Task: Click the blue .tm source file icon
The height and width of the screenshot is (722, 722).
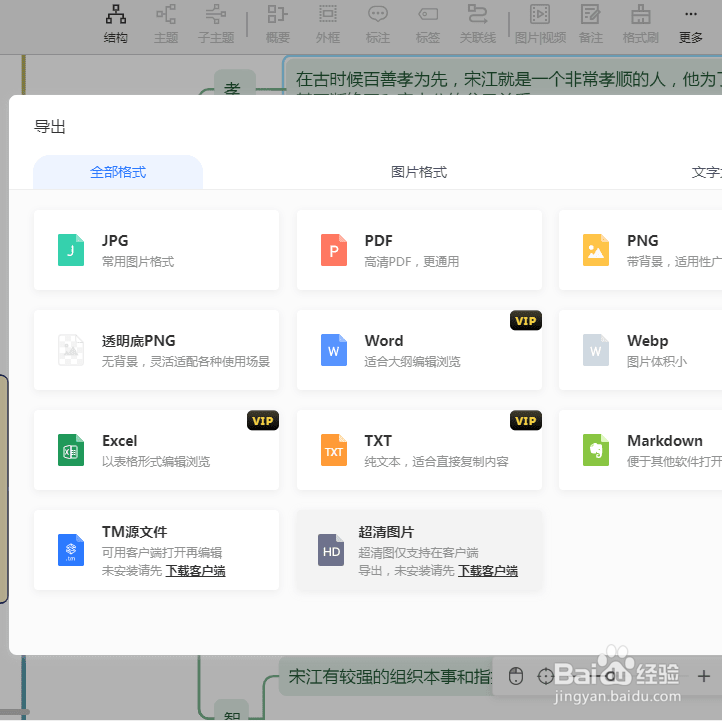Action: tap(71, 550)
